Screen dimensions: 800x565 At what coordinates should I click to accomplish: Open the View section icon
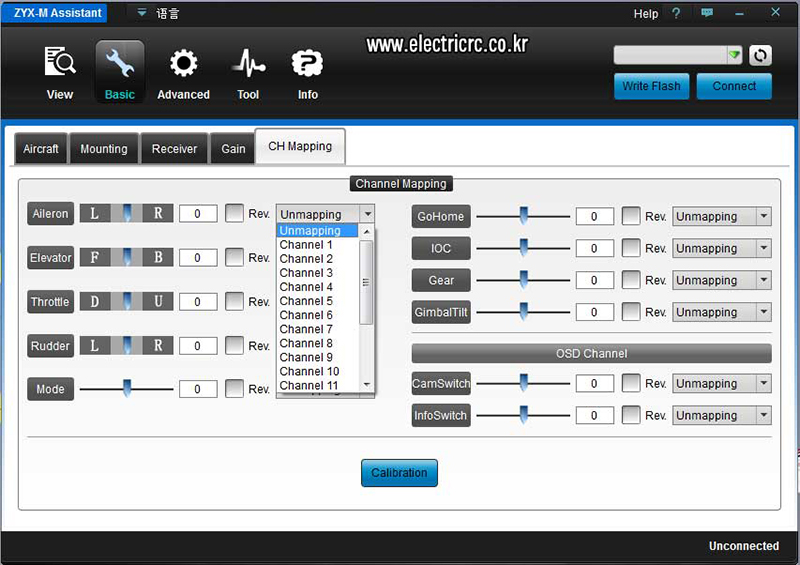[60, 62]
